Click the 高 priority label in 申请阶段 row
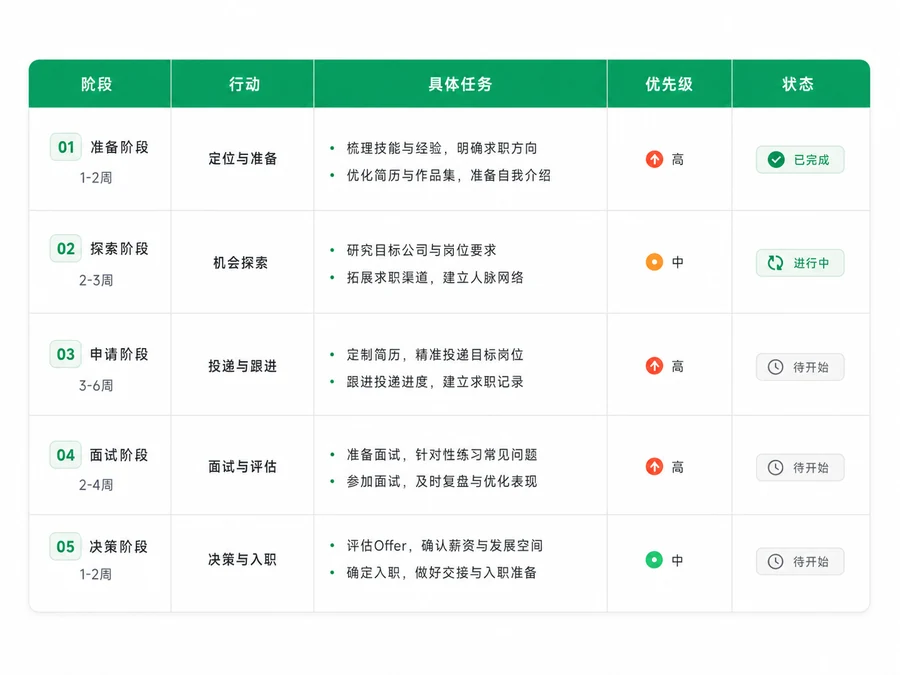This screenshot has width=900, height=675. click(x=678, y=366)
